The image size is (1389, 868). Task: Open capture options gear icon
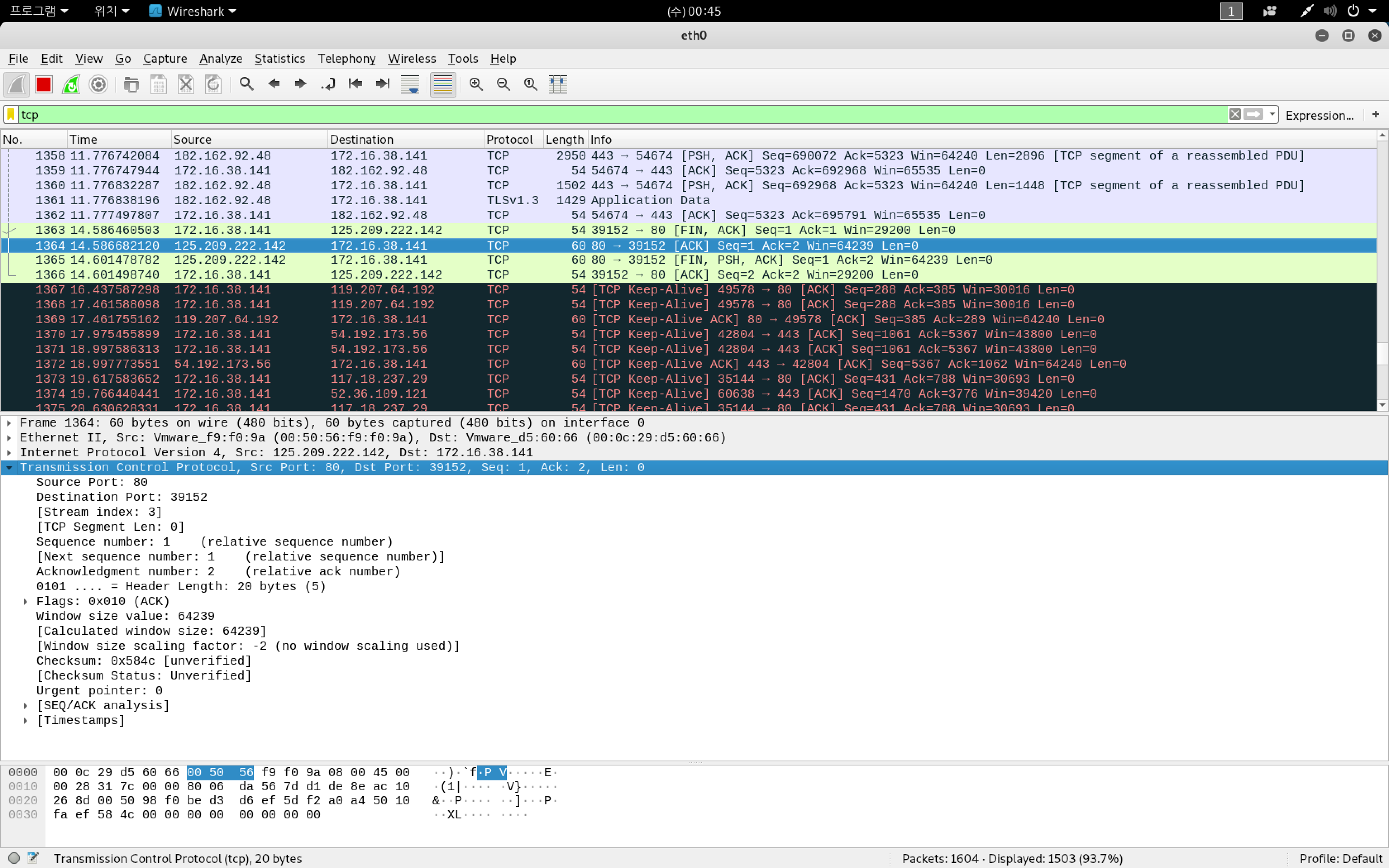point(99,84)
